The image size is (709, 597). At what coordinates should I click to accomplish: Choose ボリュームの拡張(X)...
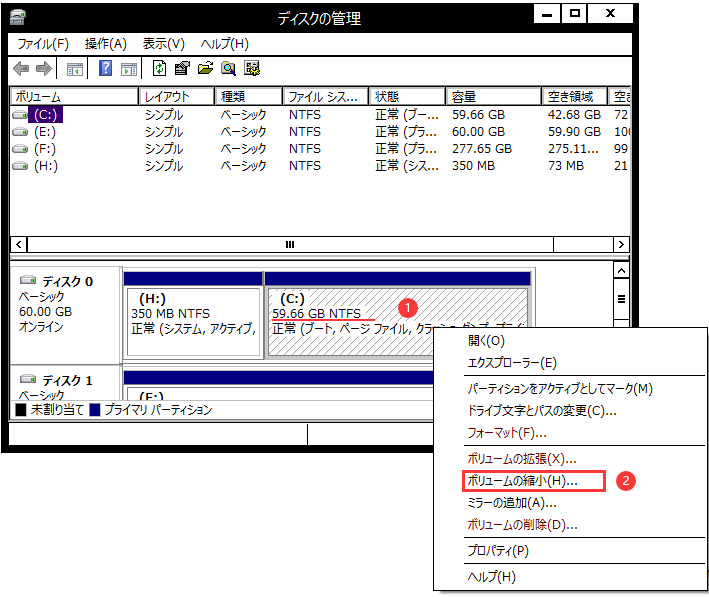coord(522,459)
